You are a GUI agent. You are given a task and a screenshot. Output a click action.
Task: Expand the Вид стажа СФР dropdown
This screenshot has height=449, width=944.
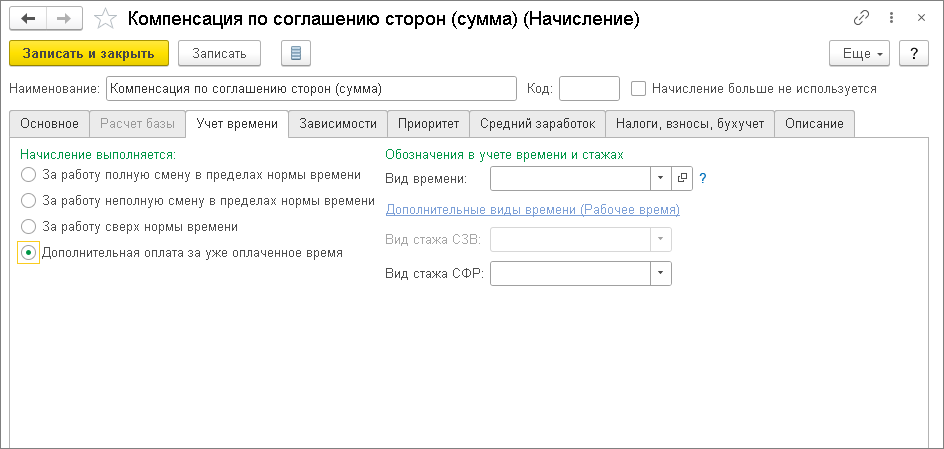661,274
